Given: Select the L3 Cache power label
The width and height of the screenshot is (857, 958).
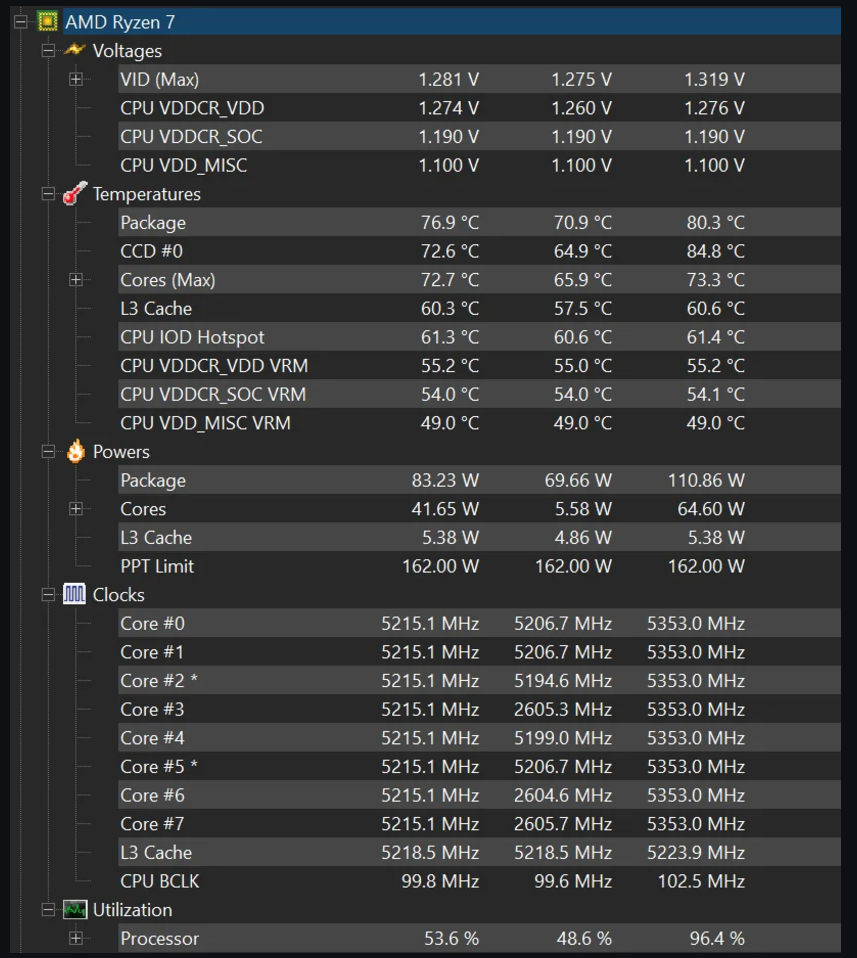Looking at the screenshot, I should (x=156, y=538).
